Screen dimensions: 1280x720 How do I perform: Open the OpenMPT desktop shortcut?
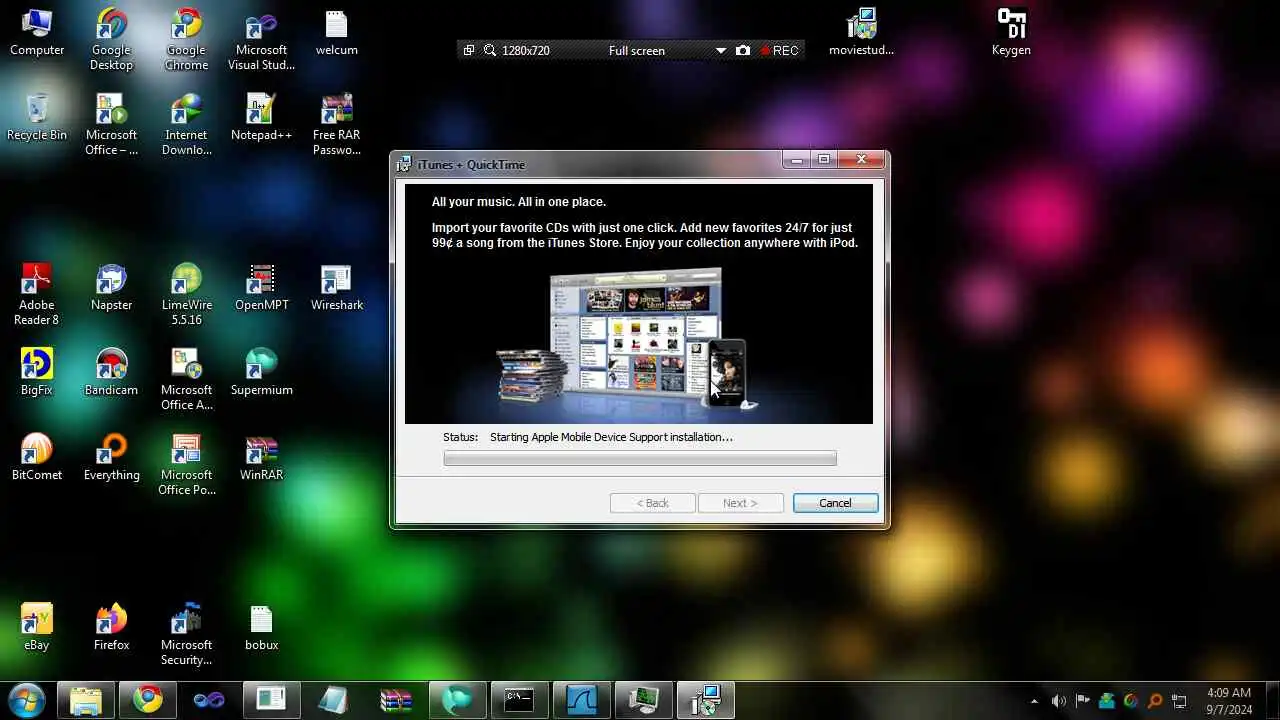pos(261,288)
